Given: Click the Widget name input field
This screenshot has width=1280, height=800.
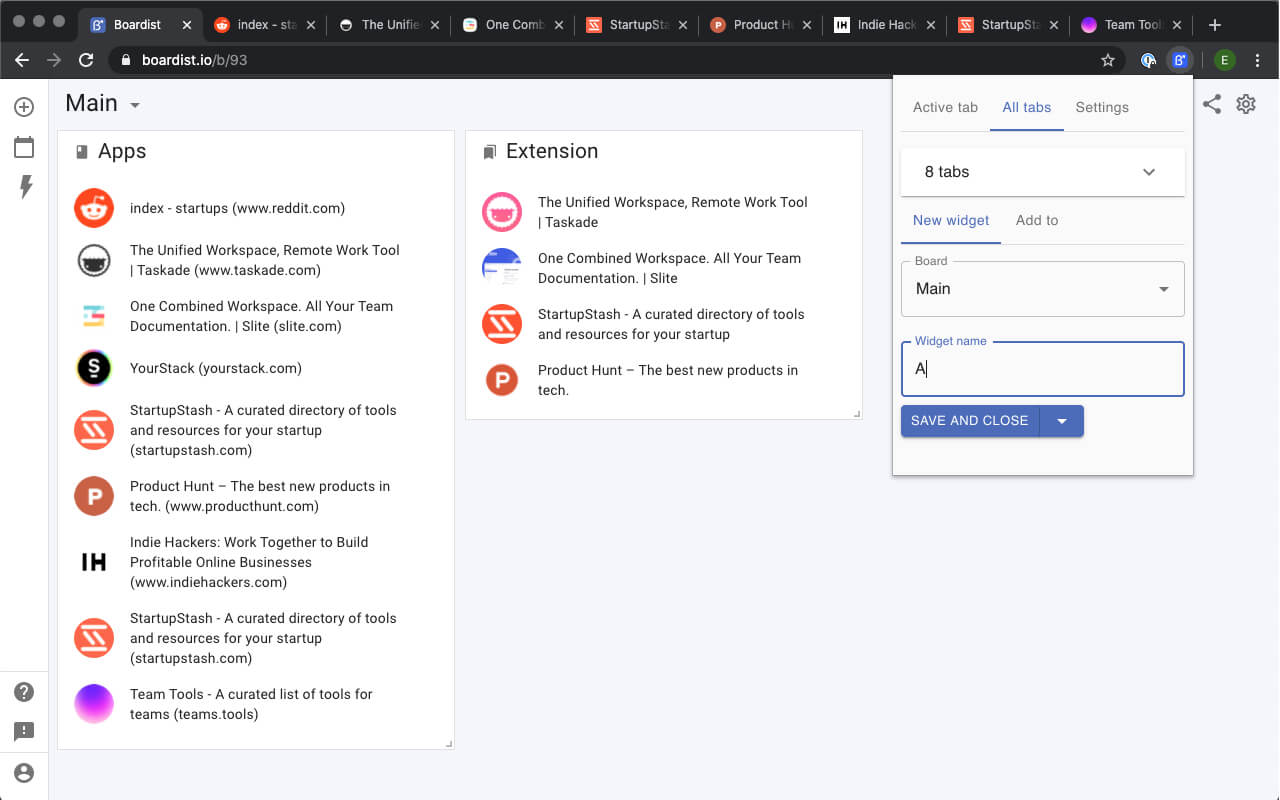Looking at the screenshot, I should (1042, 369).
